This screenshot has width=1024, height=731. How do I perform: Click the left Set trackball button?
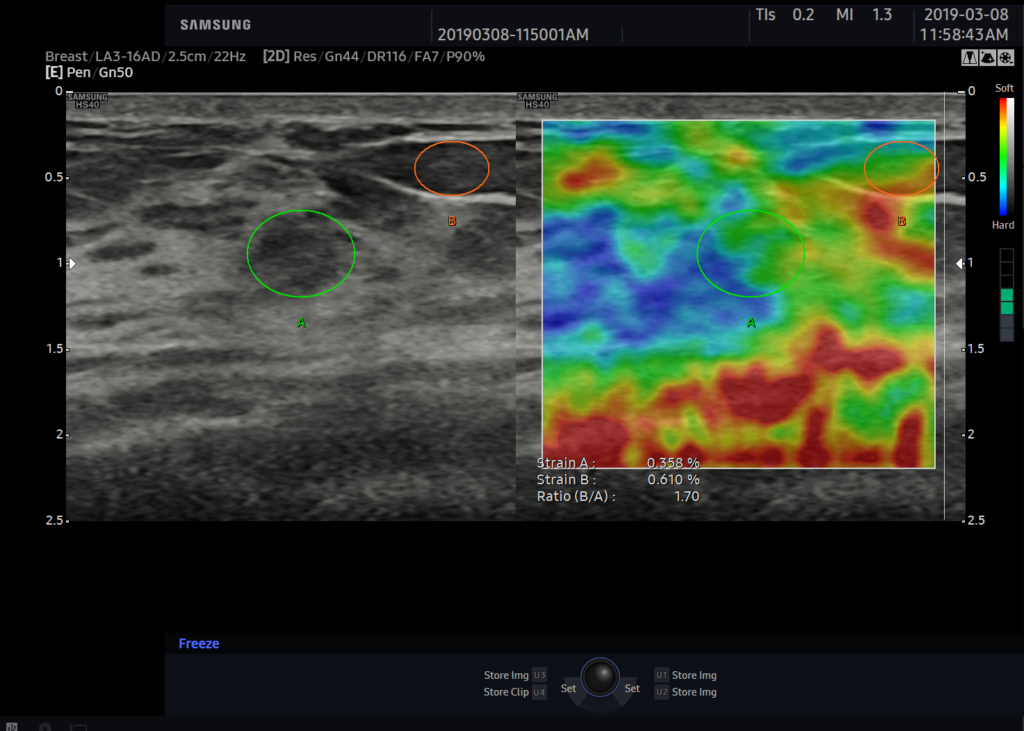568,688
